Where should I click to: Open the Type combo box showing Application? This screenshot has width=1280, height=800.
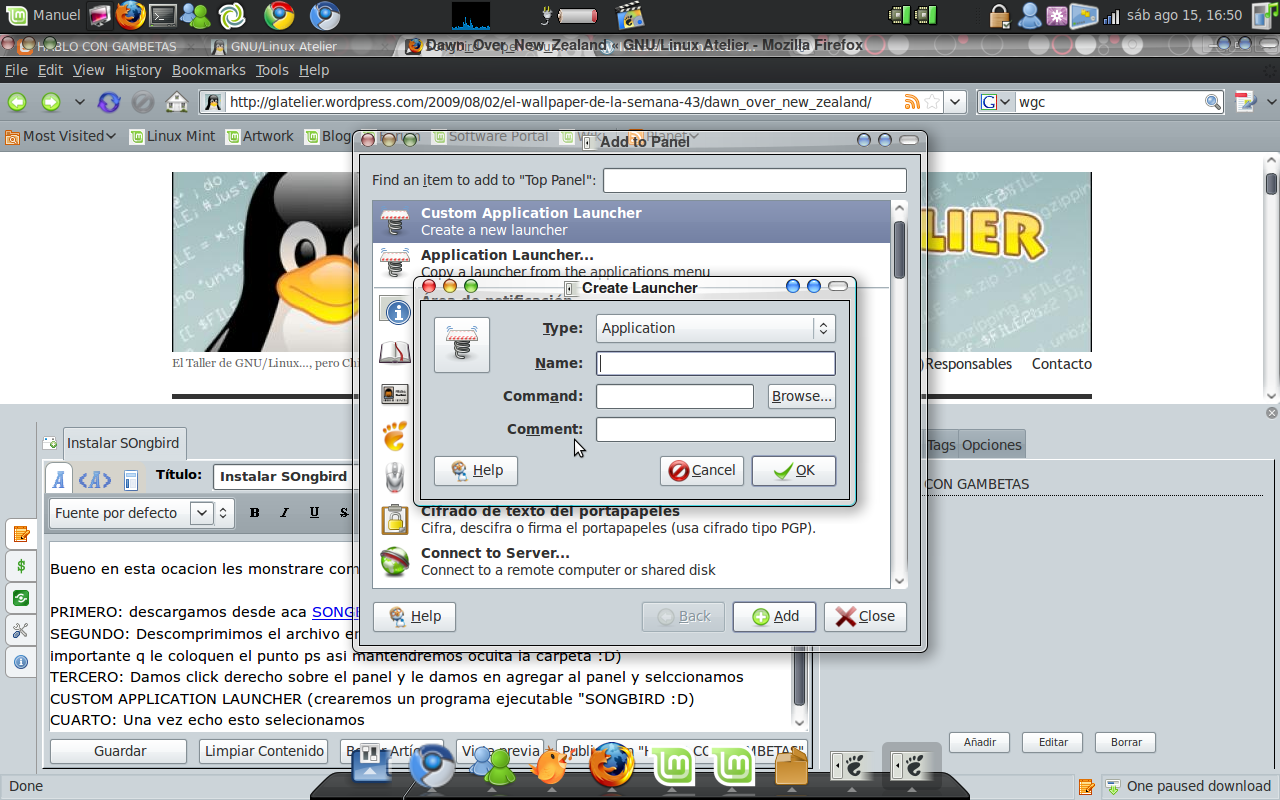coord(716,328)
